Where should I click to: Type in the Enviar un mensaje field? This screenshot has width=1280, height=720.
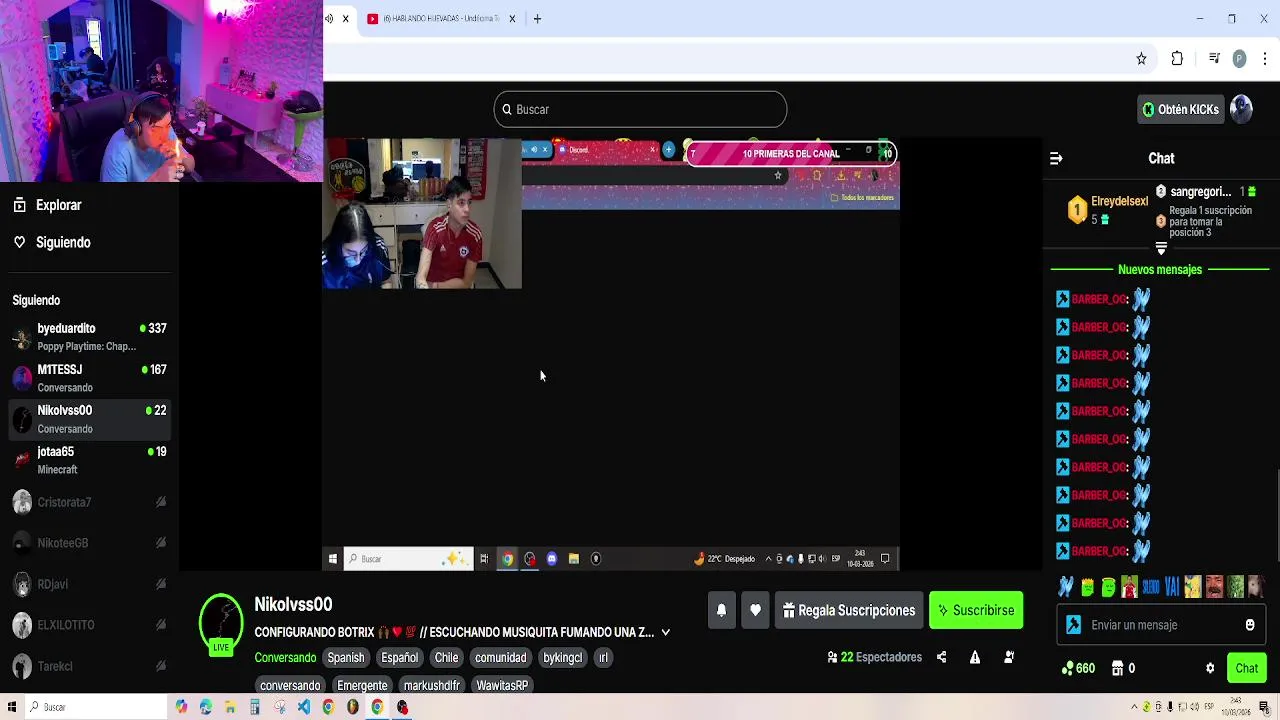pyautogui.click(x=1160, y=625)
